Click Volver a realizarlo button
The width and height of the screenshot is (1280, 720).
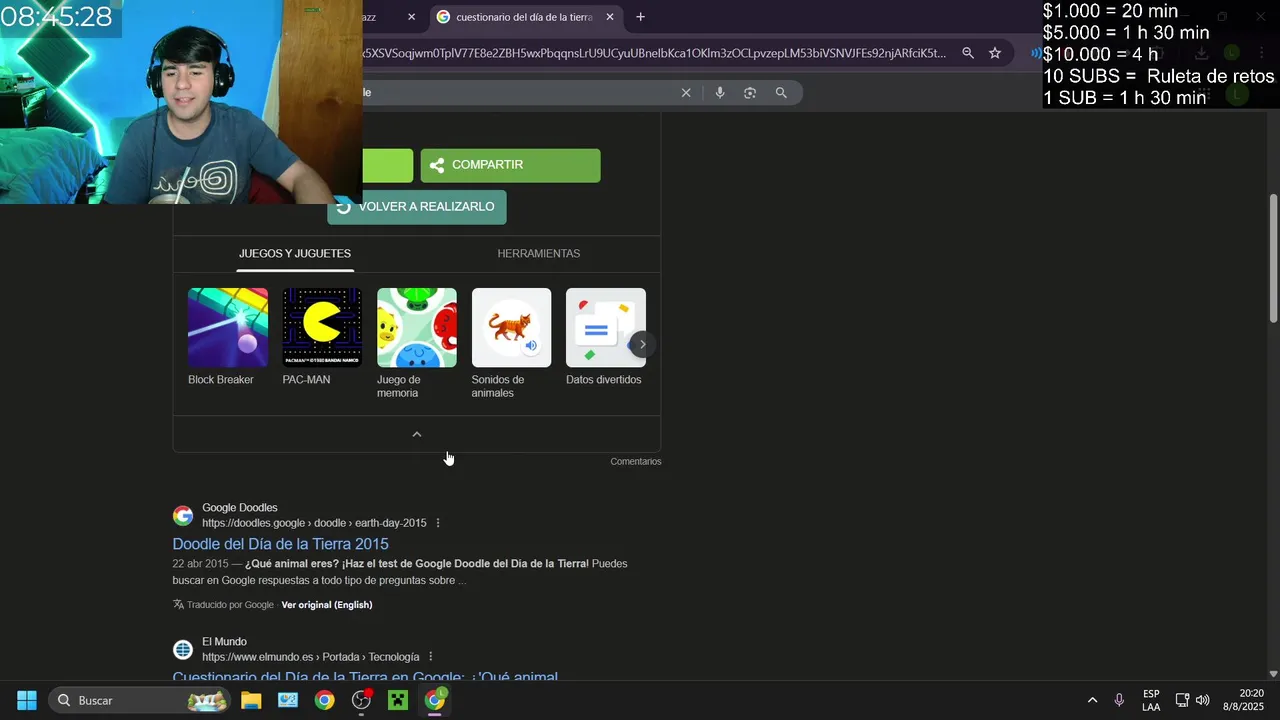click(417, 207)
